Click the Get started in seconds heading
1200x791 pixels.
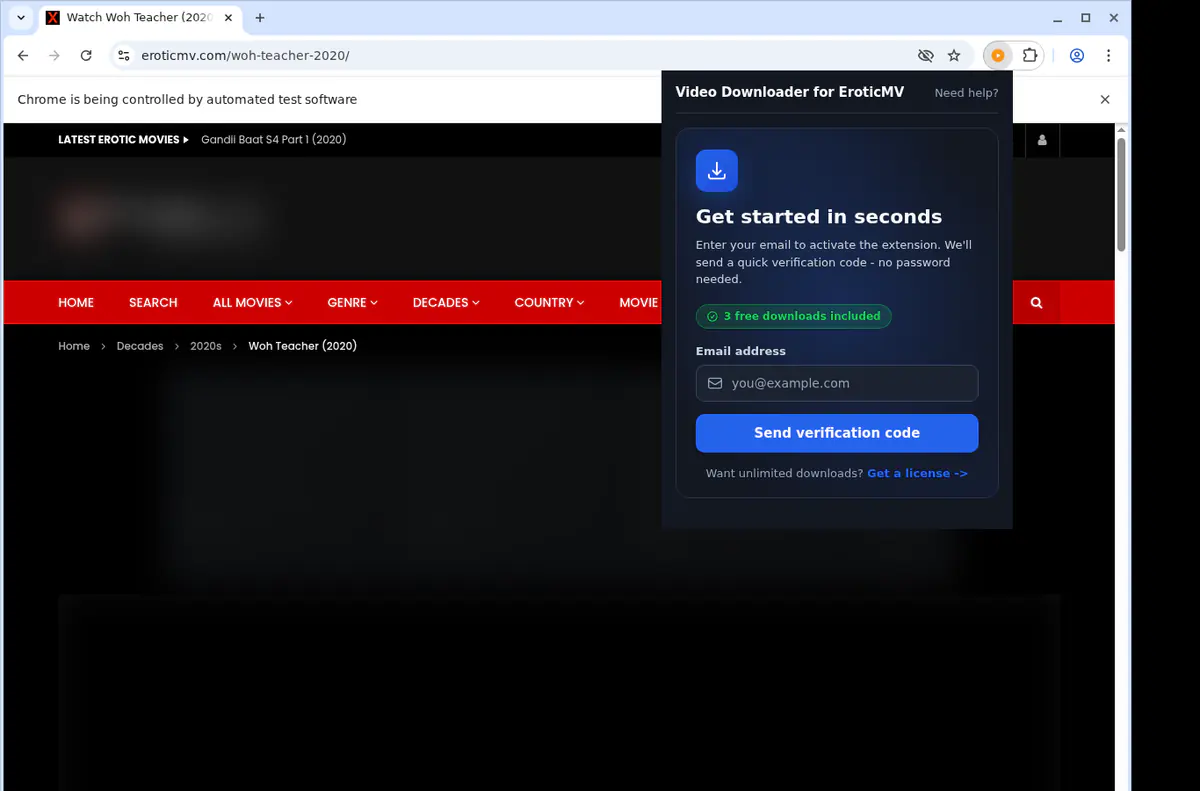pyautogui.click(x=819, y=217)
